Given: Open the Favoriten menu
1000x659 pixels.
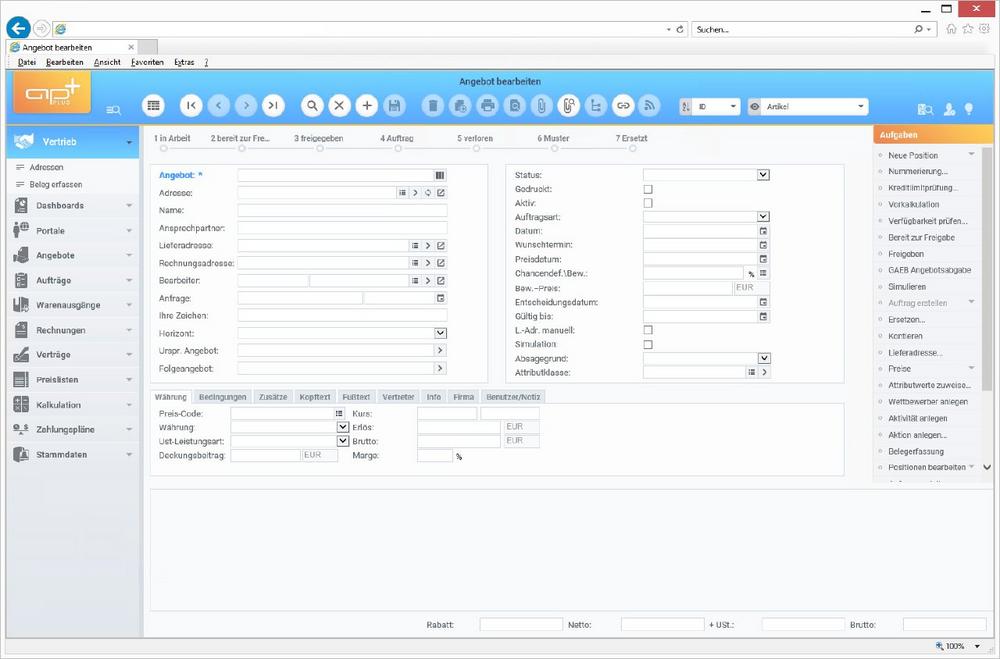Looking at the screenshot, I should click(147, 62).
